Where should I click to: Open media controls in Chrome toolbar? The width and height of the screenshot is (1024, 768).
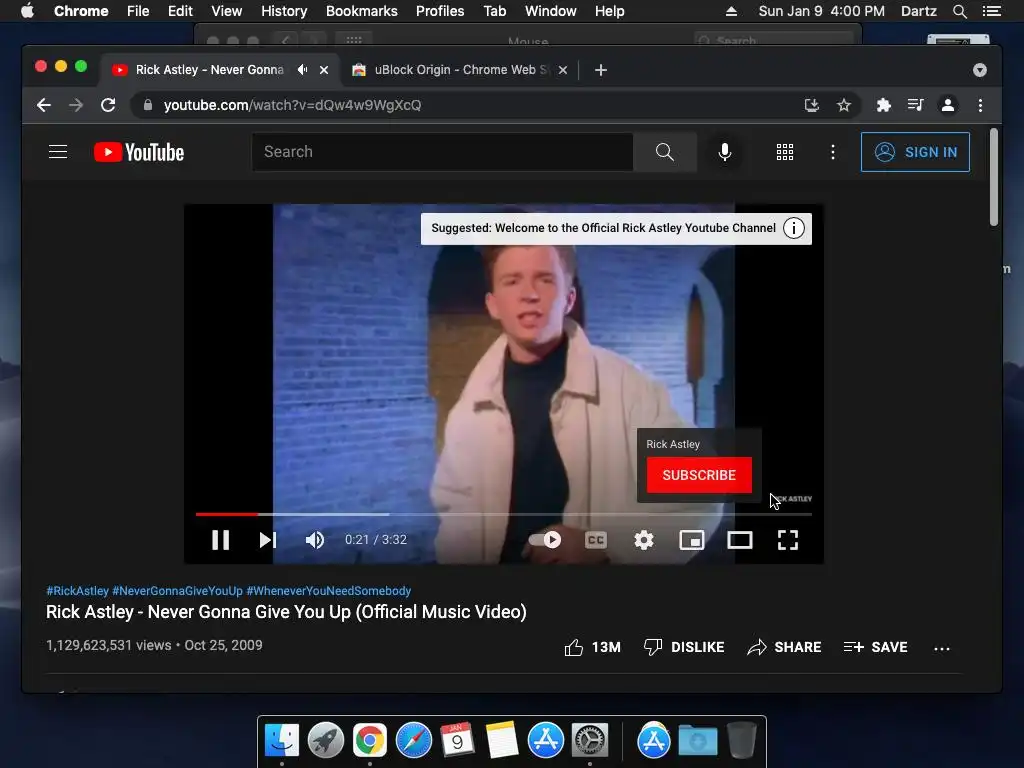pyautogui.click(x=916, y=105)
